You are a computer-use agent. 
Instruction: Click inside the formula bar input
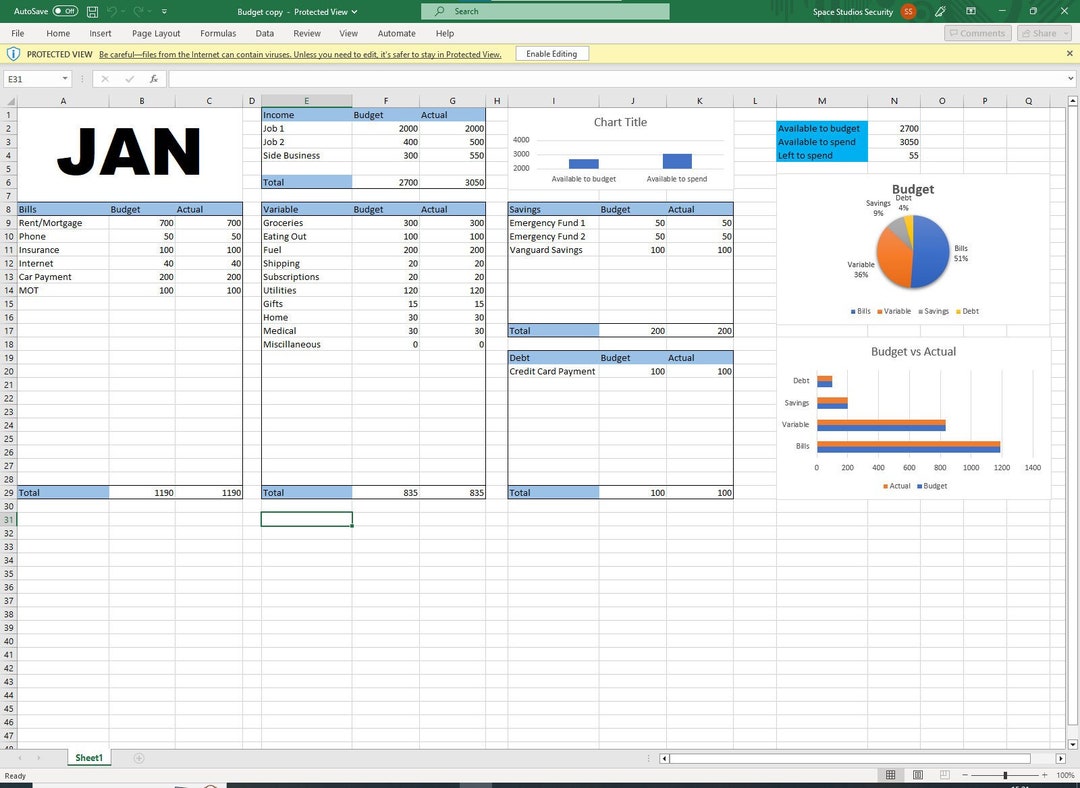tap(616, 79)
